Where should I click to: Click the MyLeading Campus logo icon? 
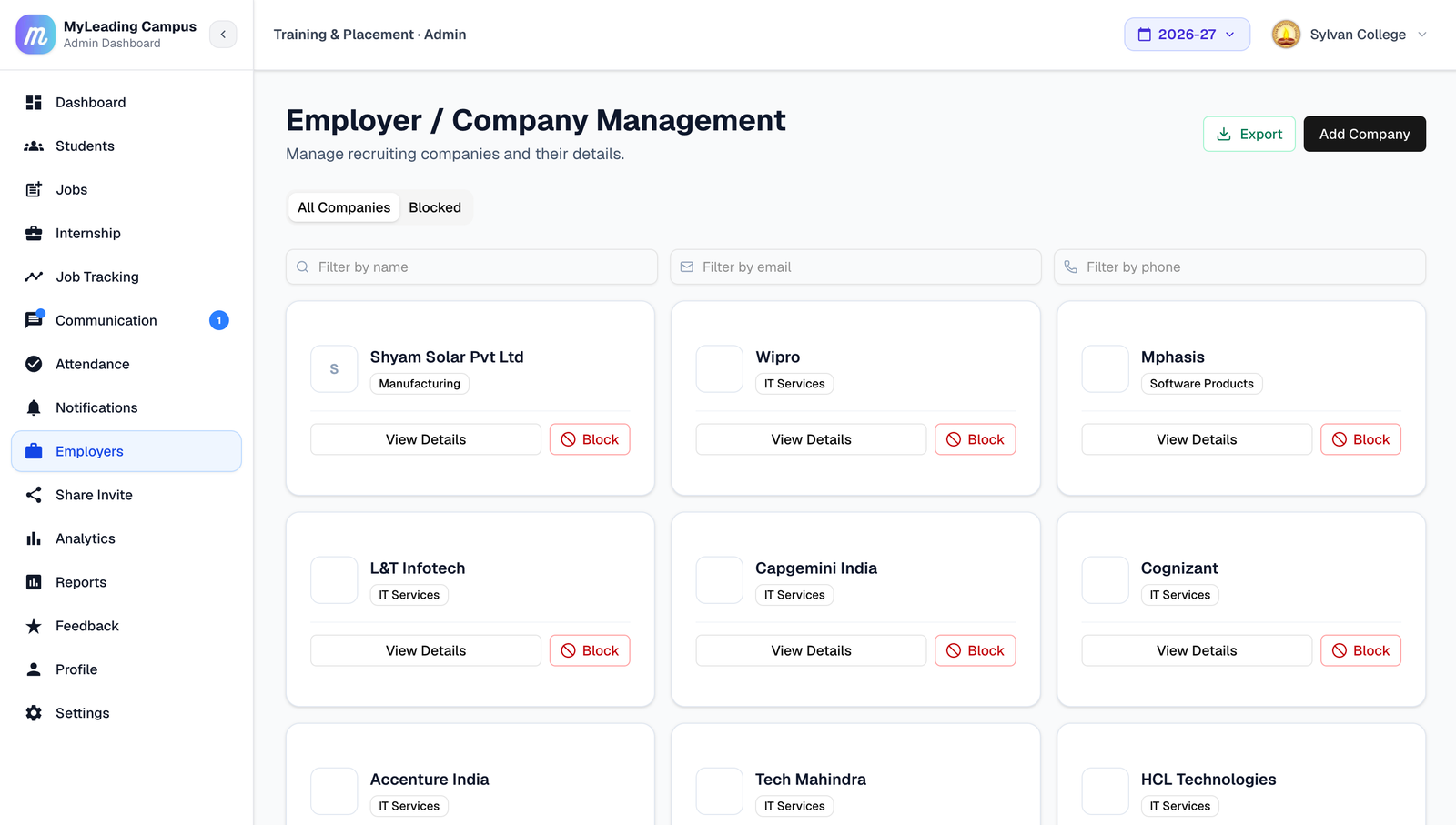(x=35, y=35)
